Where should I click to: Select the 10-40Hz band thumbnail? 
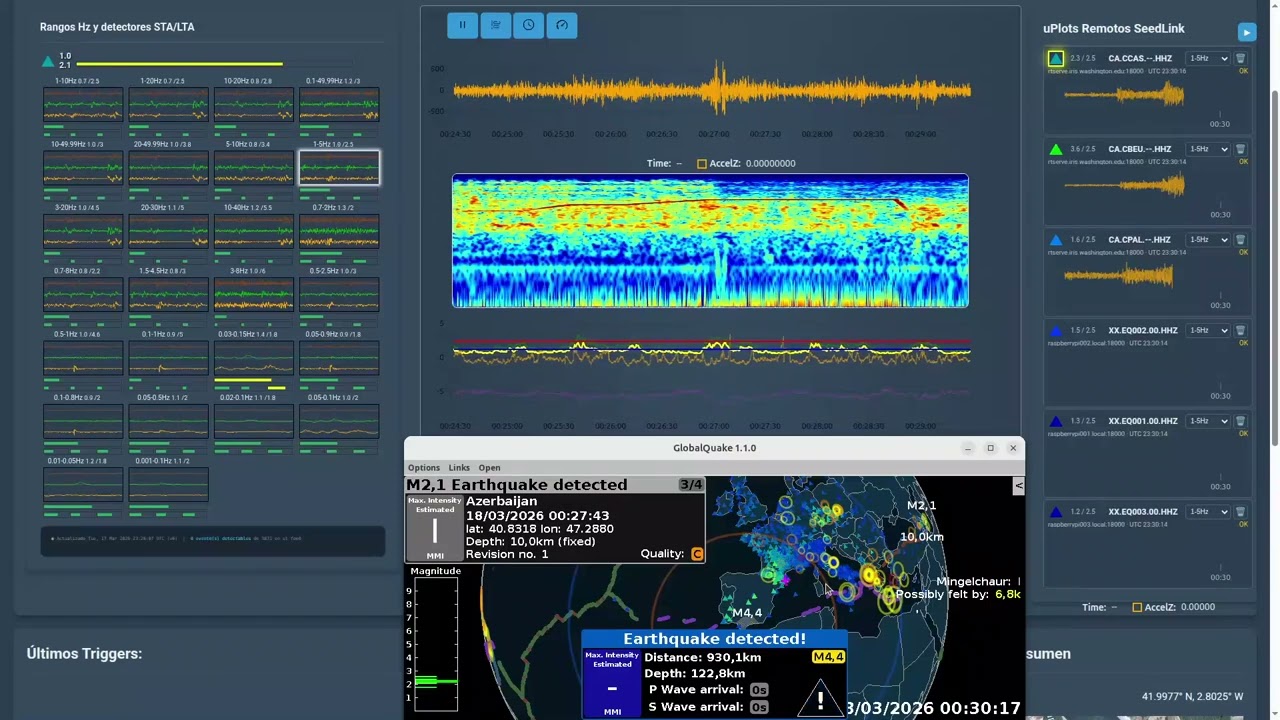[x=254, y=231]
